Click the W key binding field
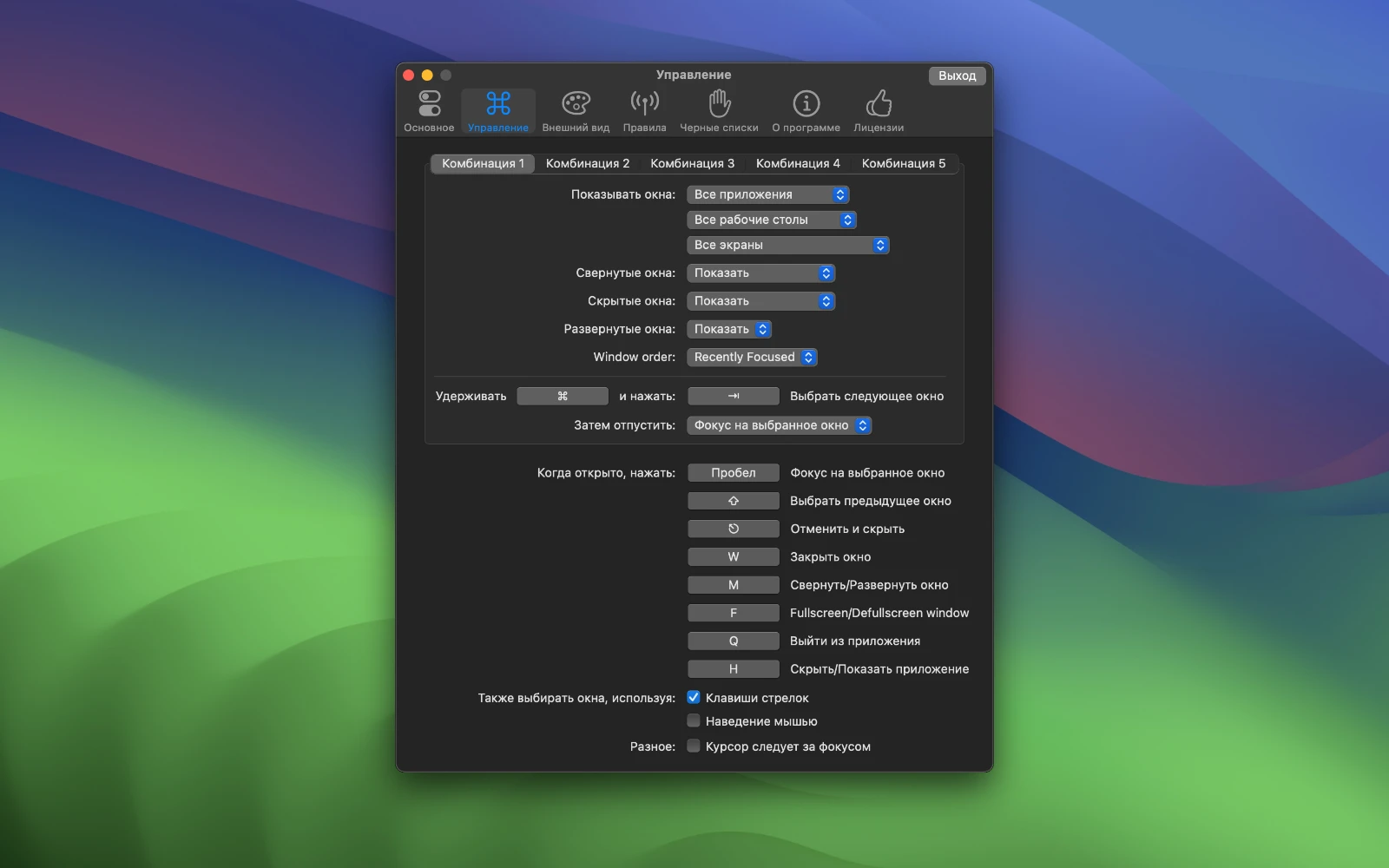Image resolution: width=1389 pixels, height=868 pixels. click(x=733, y=556)
